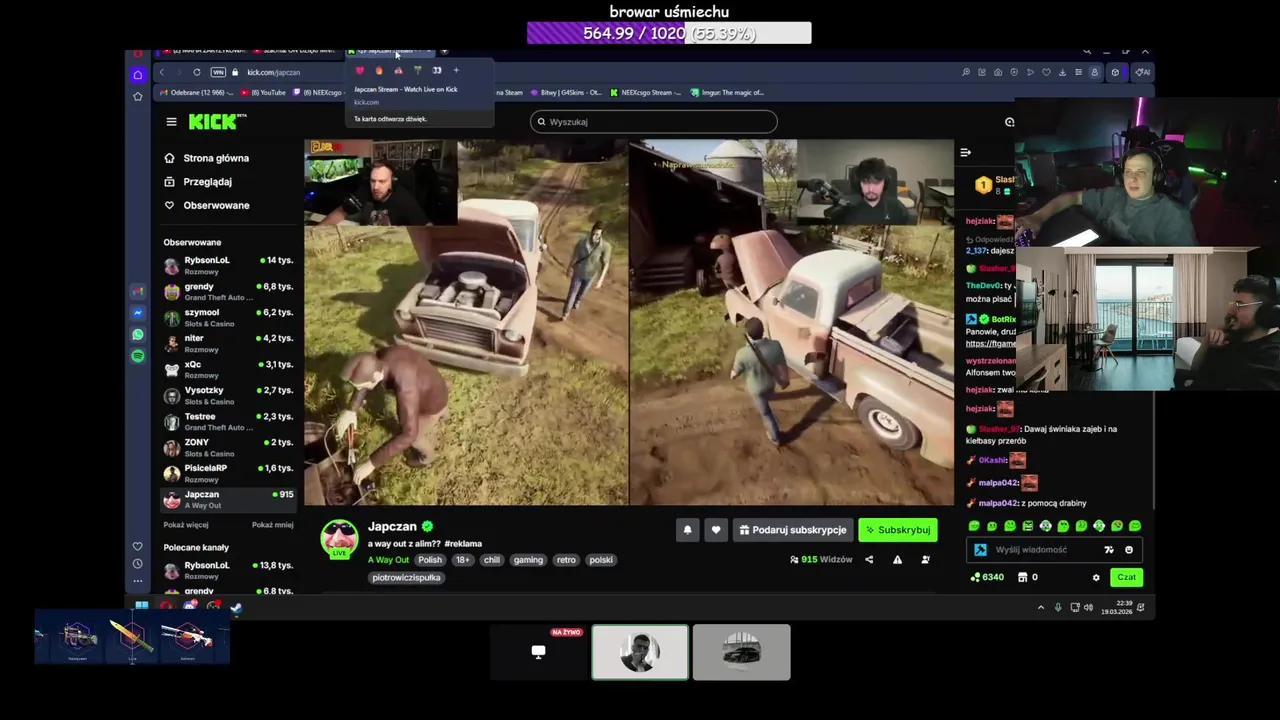Open Opera home sidebar icon

[138, 75]
